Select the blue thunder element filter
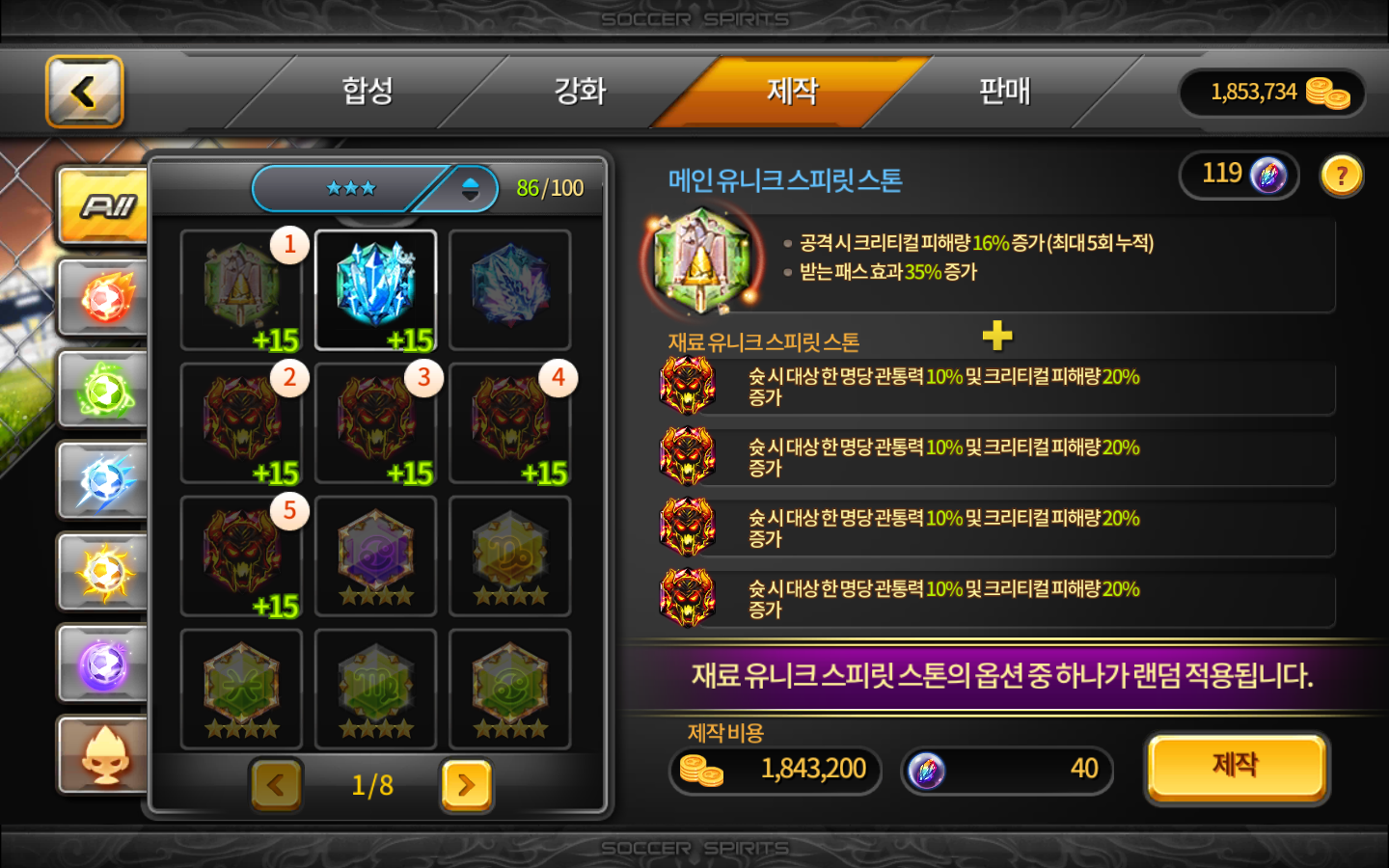 [104, 480]
